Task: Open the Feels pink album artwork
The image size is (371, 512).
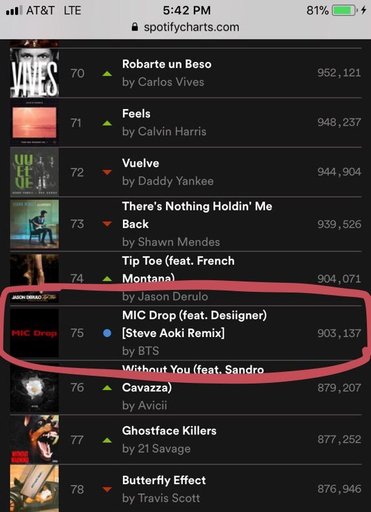Action: pyautogui.click(x=34, y=123)
